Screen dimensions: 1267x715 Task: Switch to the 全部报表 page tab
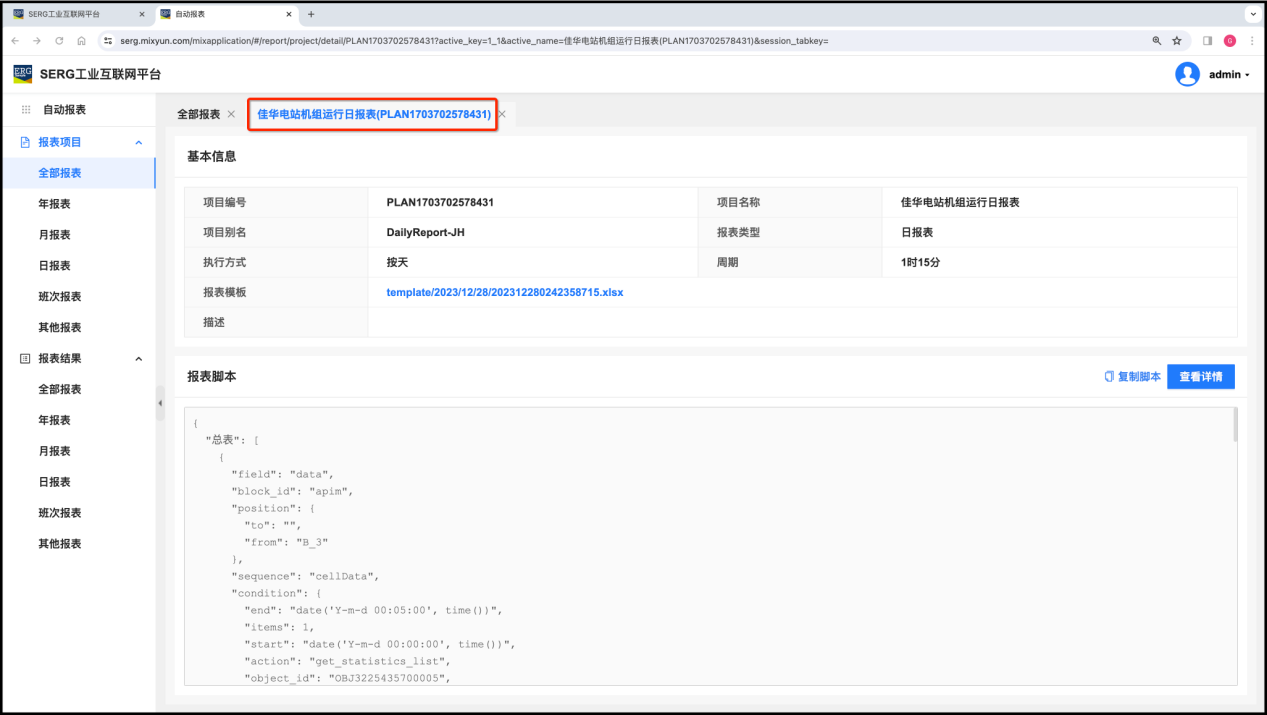click(x=198, y=114)
